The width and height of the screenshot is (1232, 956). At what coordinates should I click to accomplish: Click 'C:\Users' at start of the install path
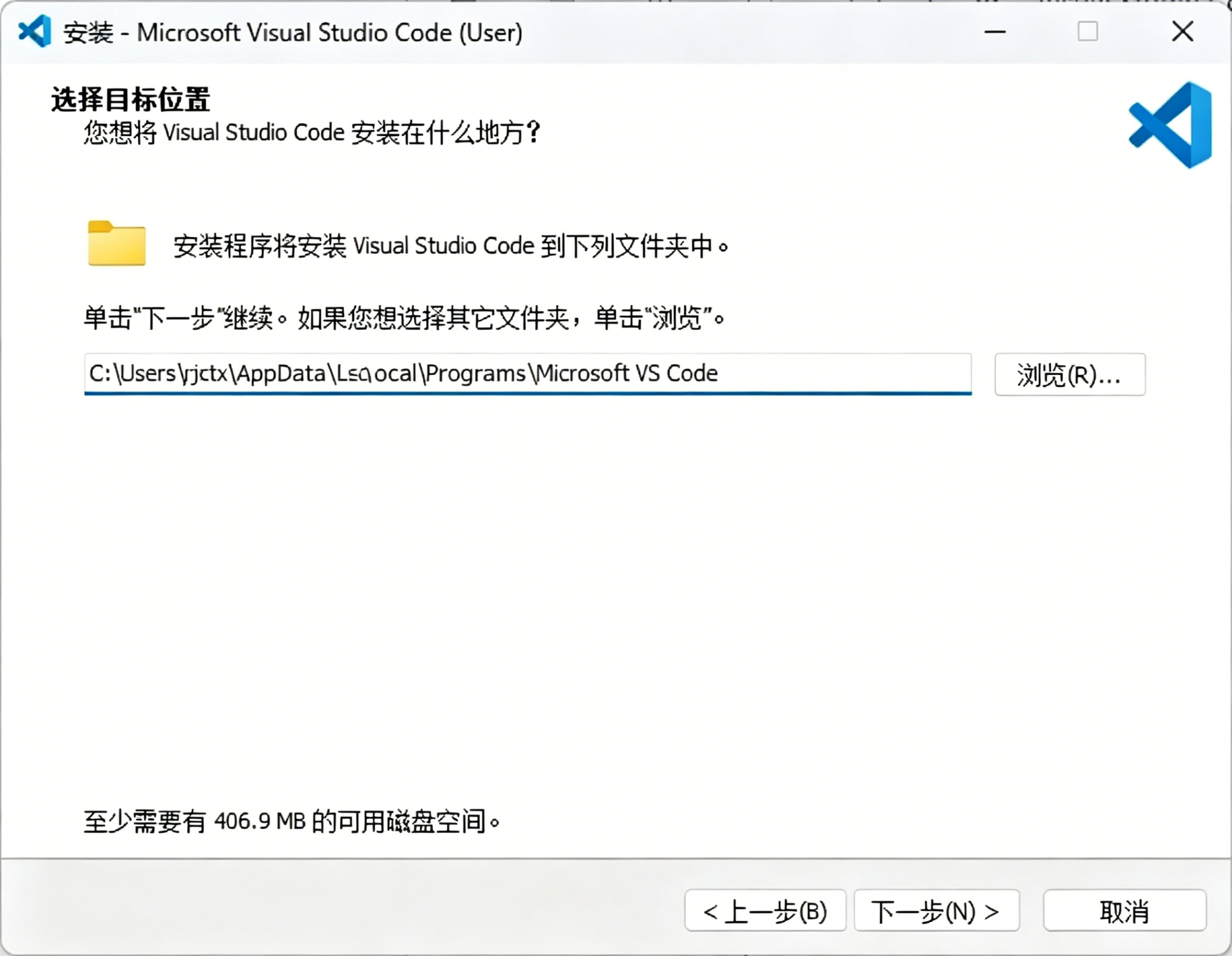(x=133, y=374)
